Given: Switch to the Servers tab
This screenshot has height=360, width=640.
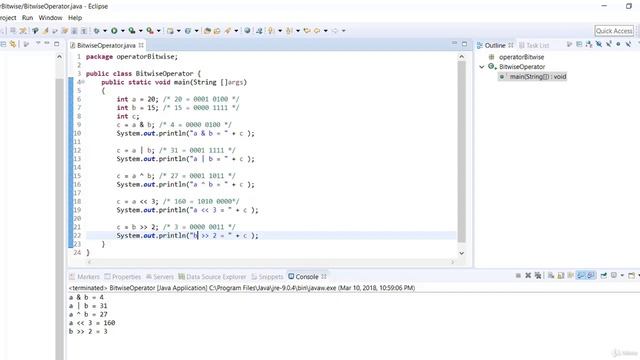Looking at the screenshot, I should click(160, 277).
